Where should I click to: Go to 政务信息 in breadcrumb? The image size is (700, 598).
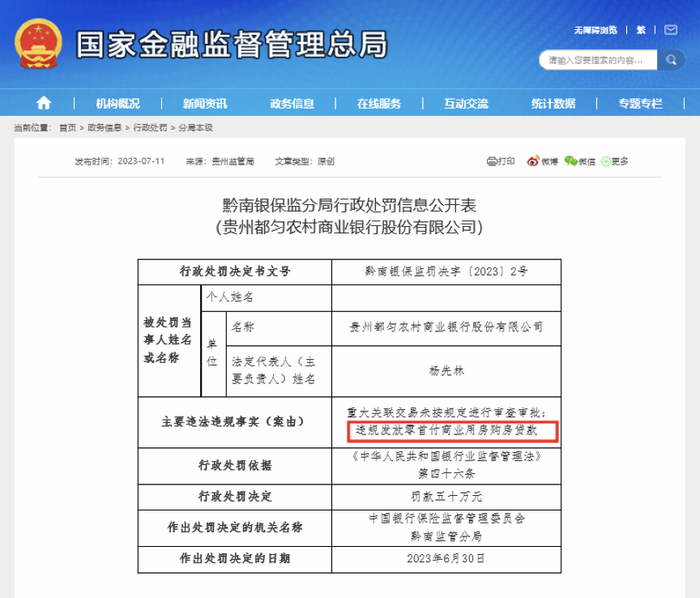104,128
